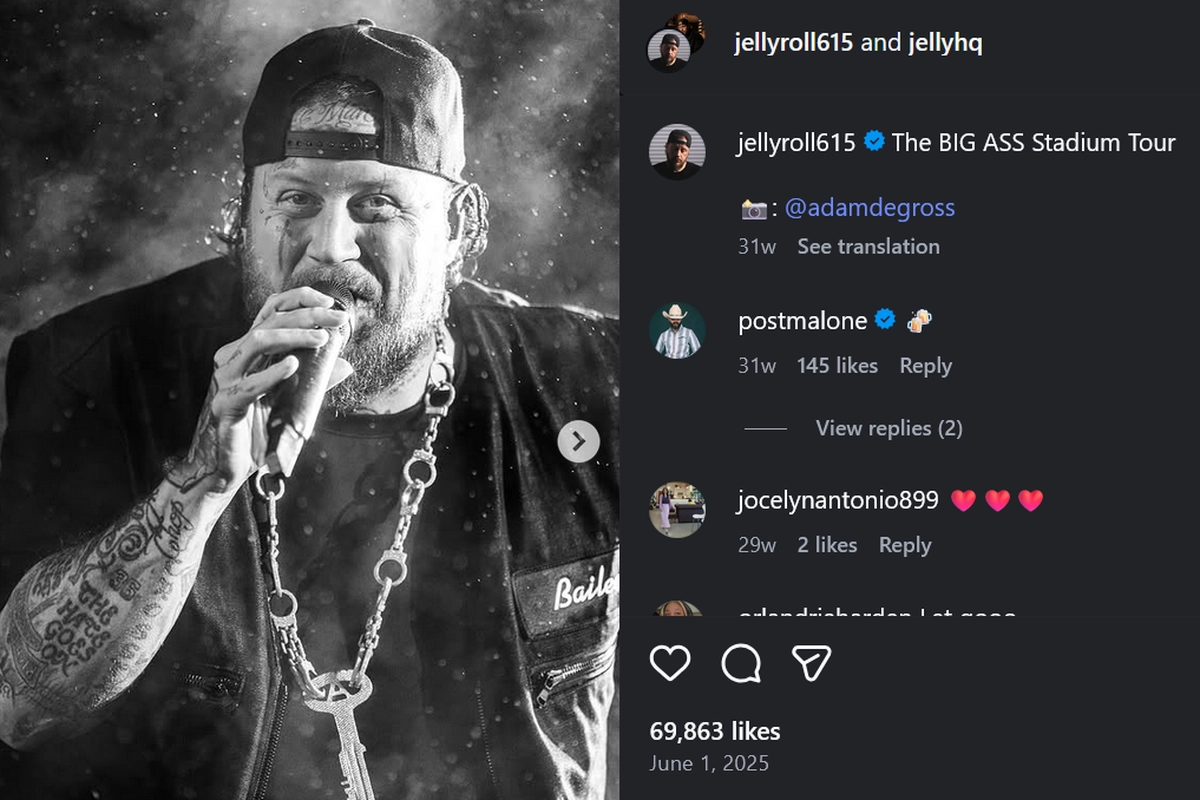1200x800 pixels.
Task: Click postmalone's verified checkmark icon
Action: pyautogui.click(x=882, y=321)
